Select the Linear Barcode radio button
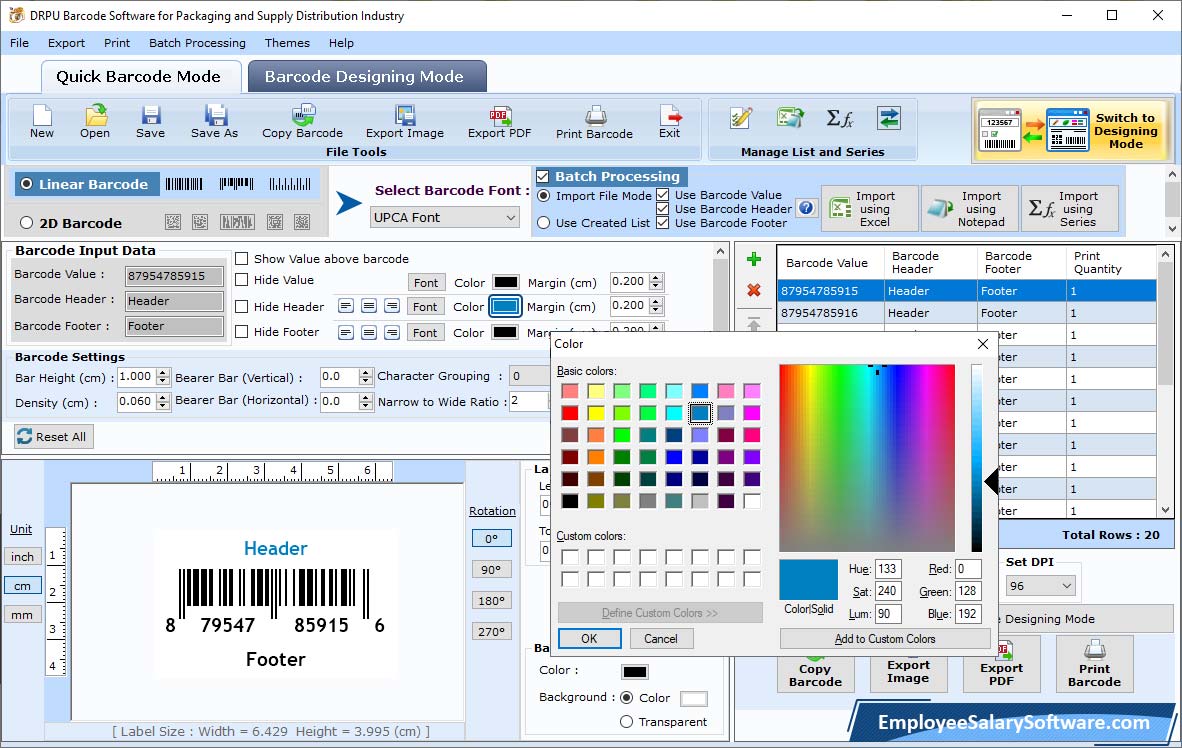1182x748 pixels. point(26,184)
